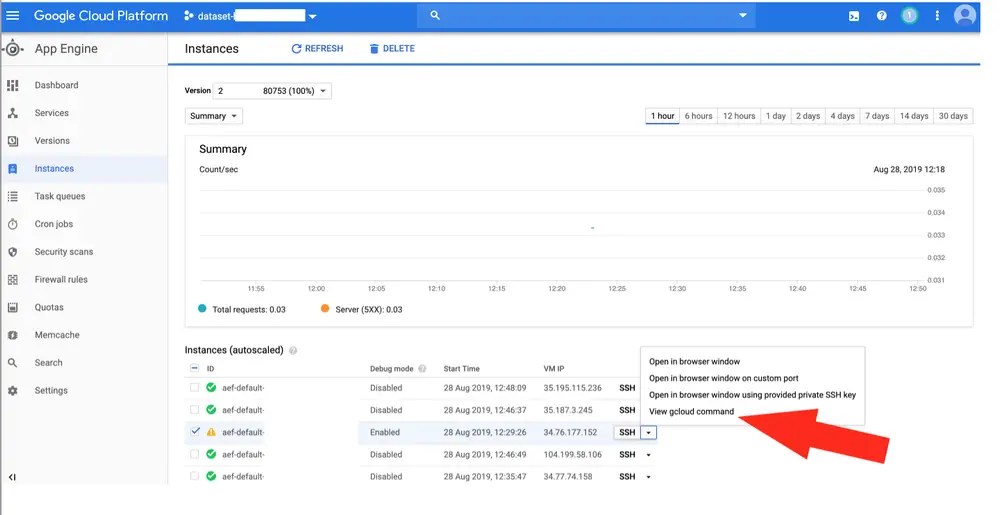Click the top search input field

(587, 15)
